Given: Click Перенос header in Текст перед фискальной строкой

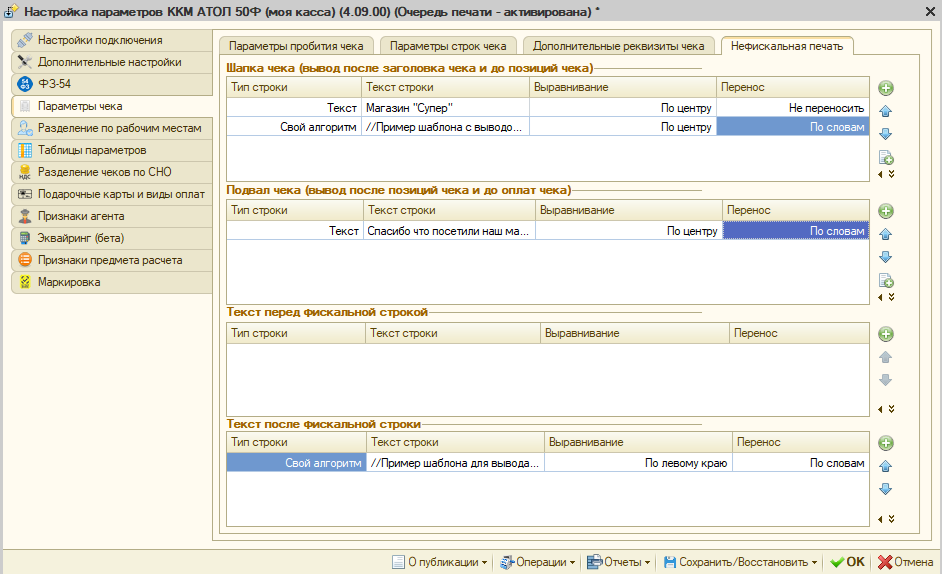Looking at the screenshot, I should 799,333.
